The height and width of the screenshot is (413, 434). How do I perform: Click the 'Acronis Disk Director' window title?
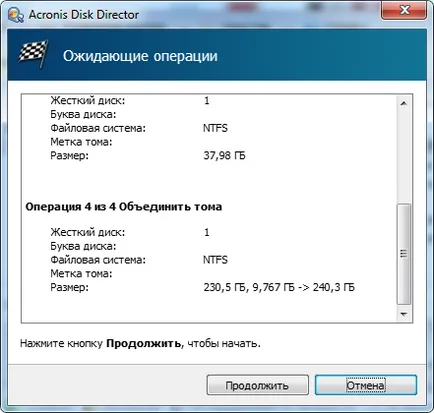(x=84, y=15)
